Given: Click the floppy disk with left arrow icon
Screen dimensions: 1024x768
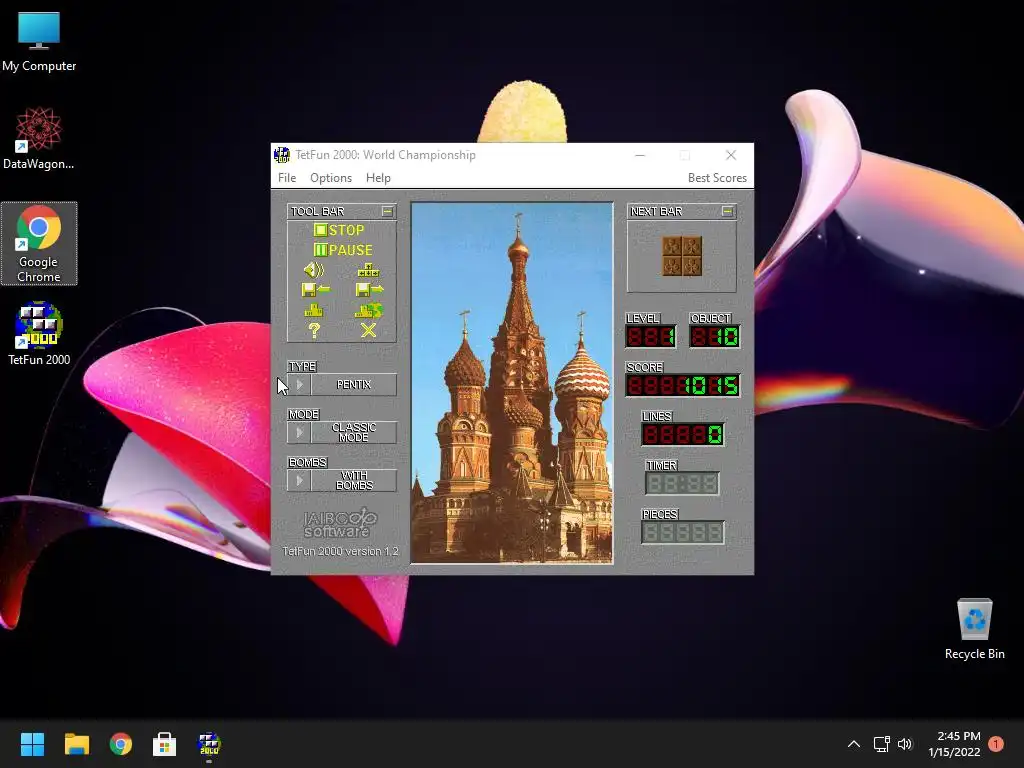Looking at the screenshot, I should click(315, 289).
